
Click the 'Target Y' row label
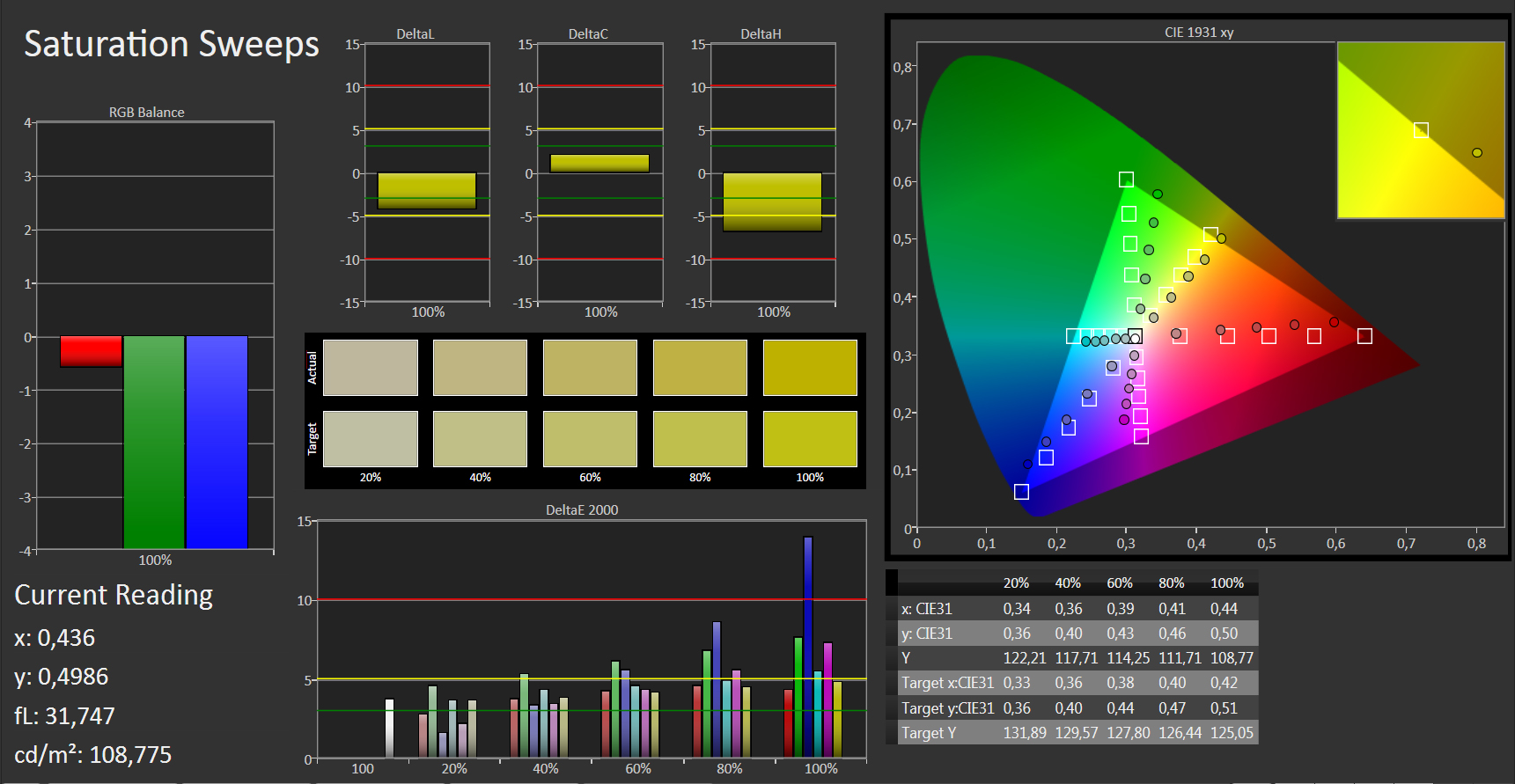point(929,733)
